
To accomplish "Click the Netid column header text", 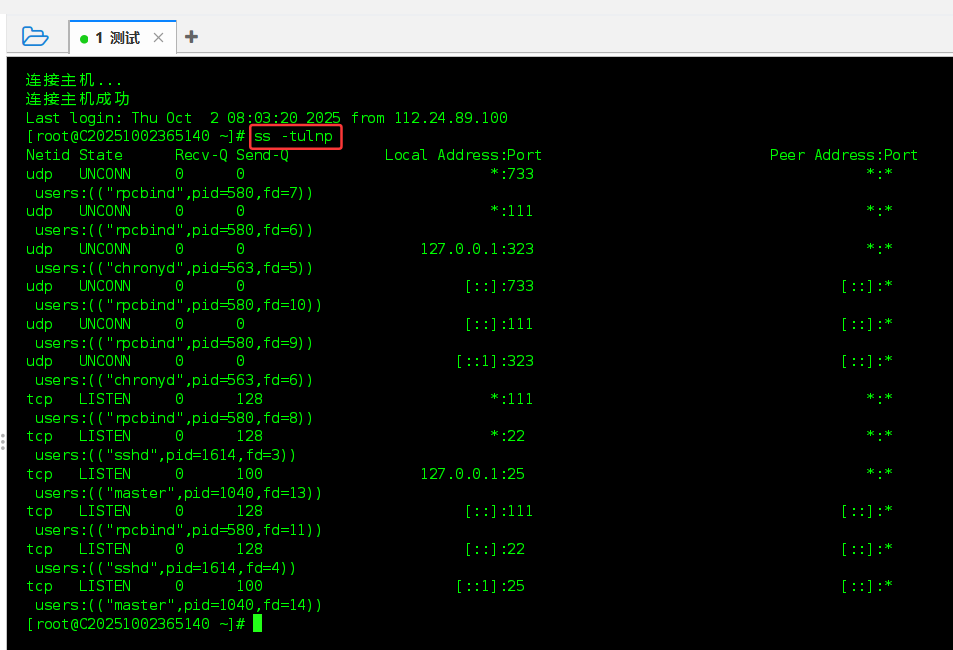I will (x=48, y=155).
